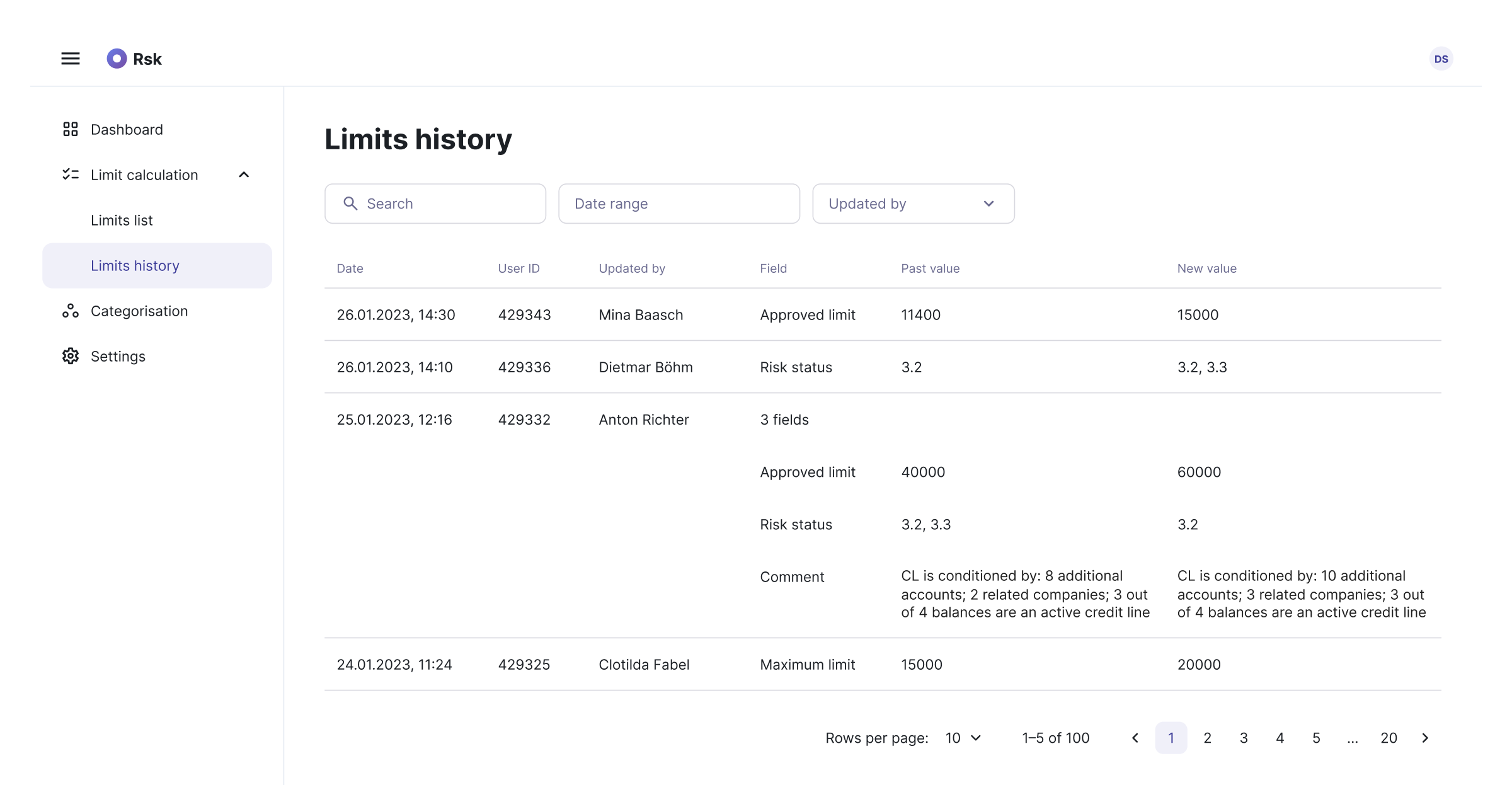Sort by Date column header
Viewport: 1512px width, 785px height.
tap(350, 268)
